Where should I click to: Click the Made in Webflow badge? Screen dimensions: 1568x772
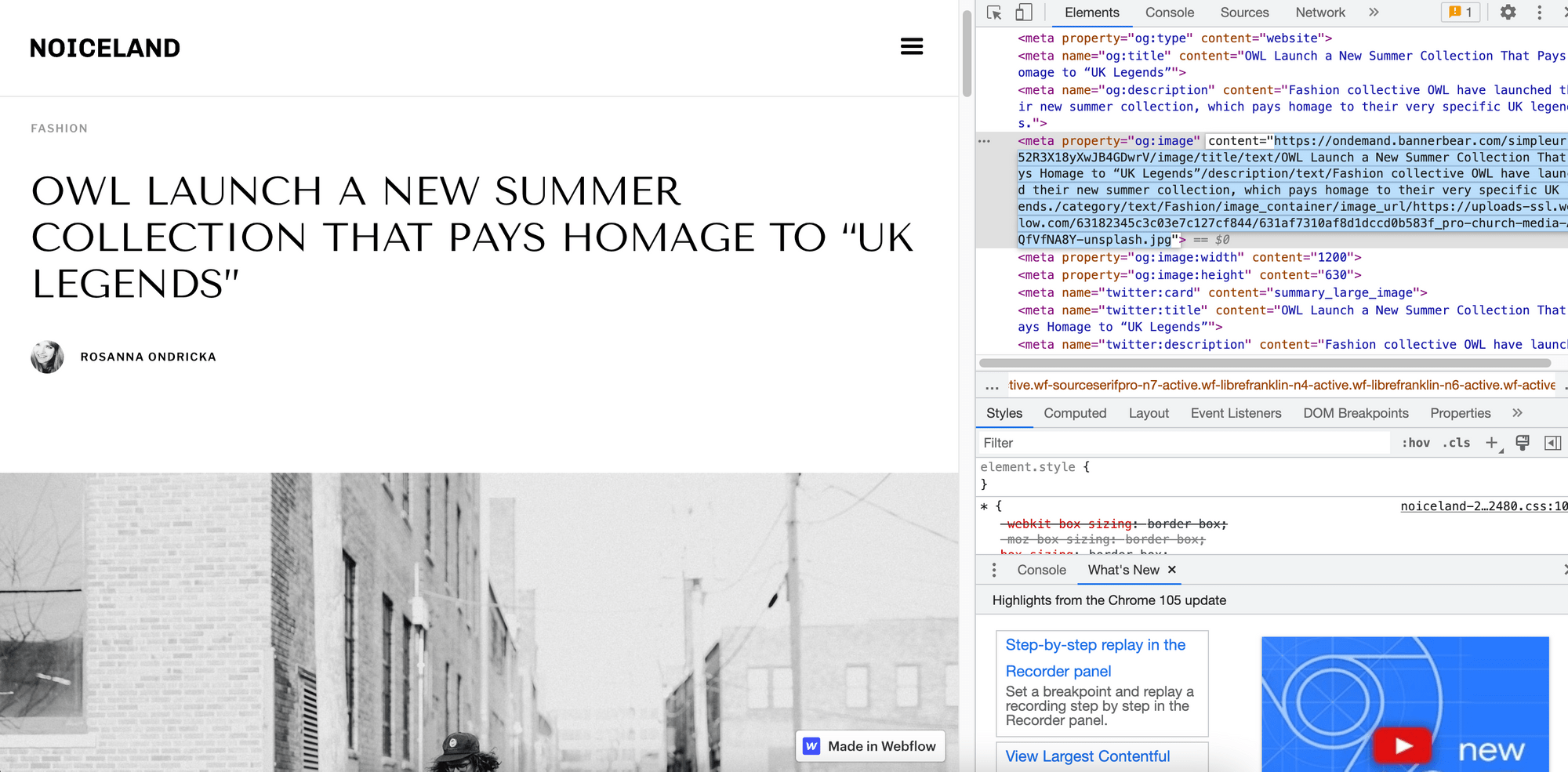(869, 745)
